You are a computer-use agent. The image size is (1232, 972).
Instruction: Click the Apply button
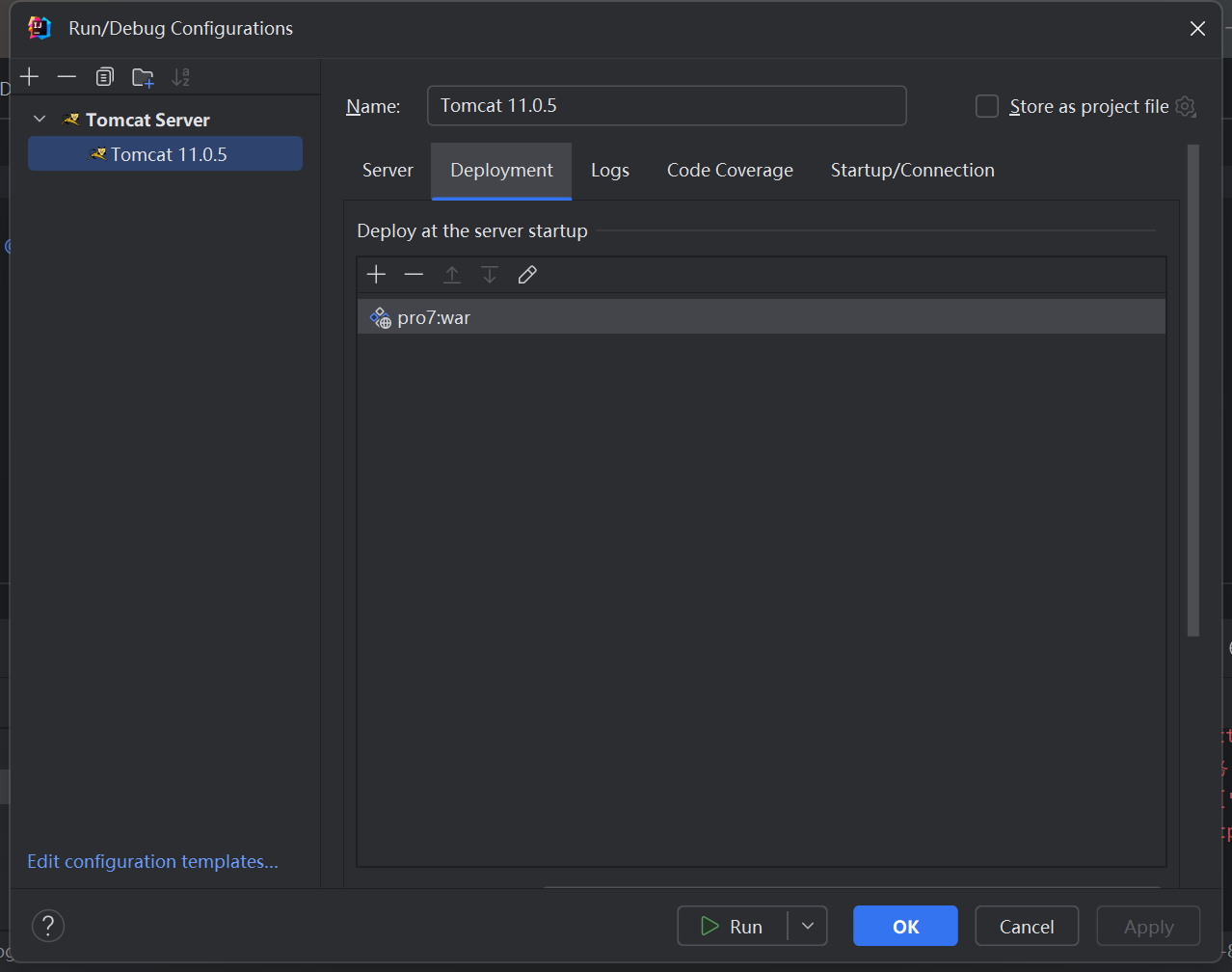point(1148,927)
